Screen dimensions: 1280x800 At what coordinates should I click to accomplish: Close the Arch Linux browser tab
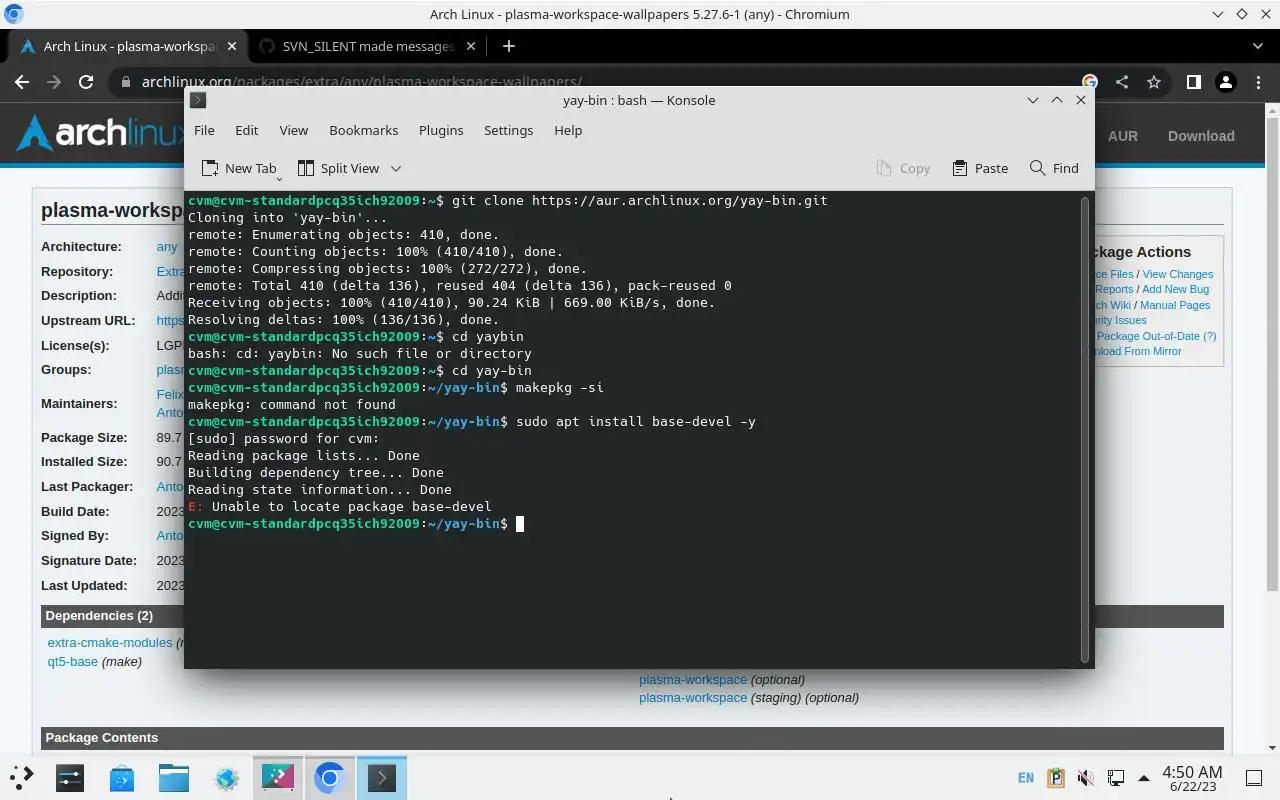(232, 46)
